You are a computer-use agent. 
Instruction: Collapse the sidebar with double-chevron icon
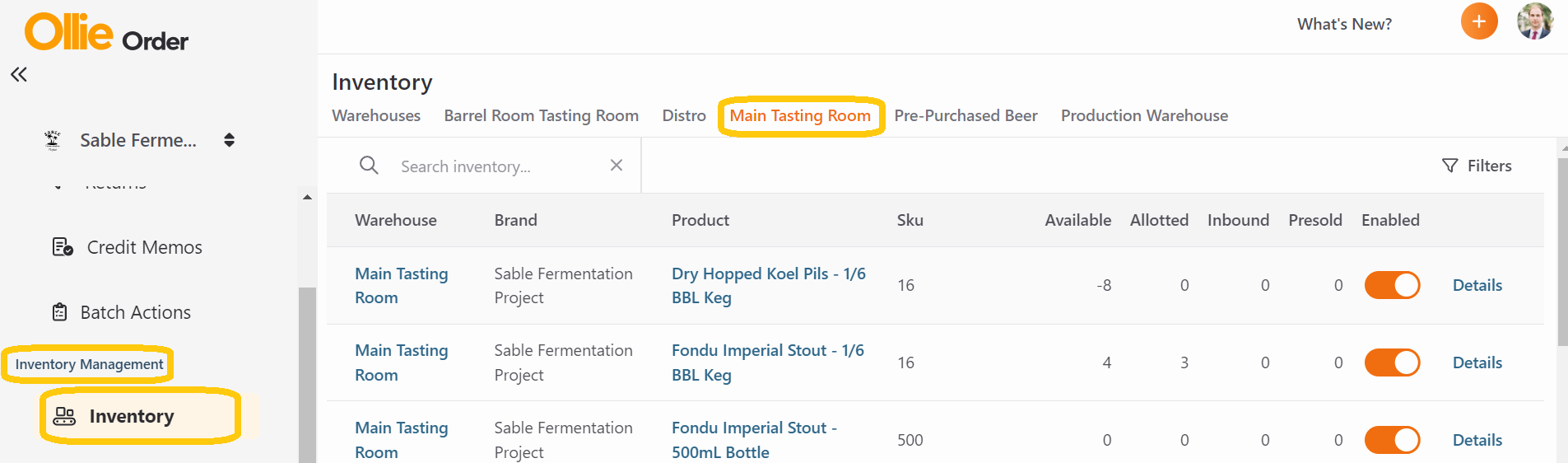click(x=19, y=75)
